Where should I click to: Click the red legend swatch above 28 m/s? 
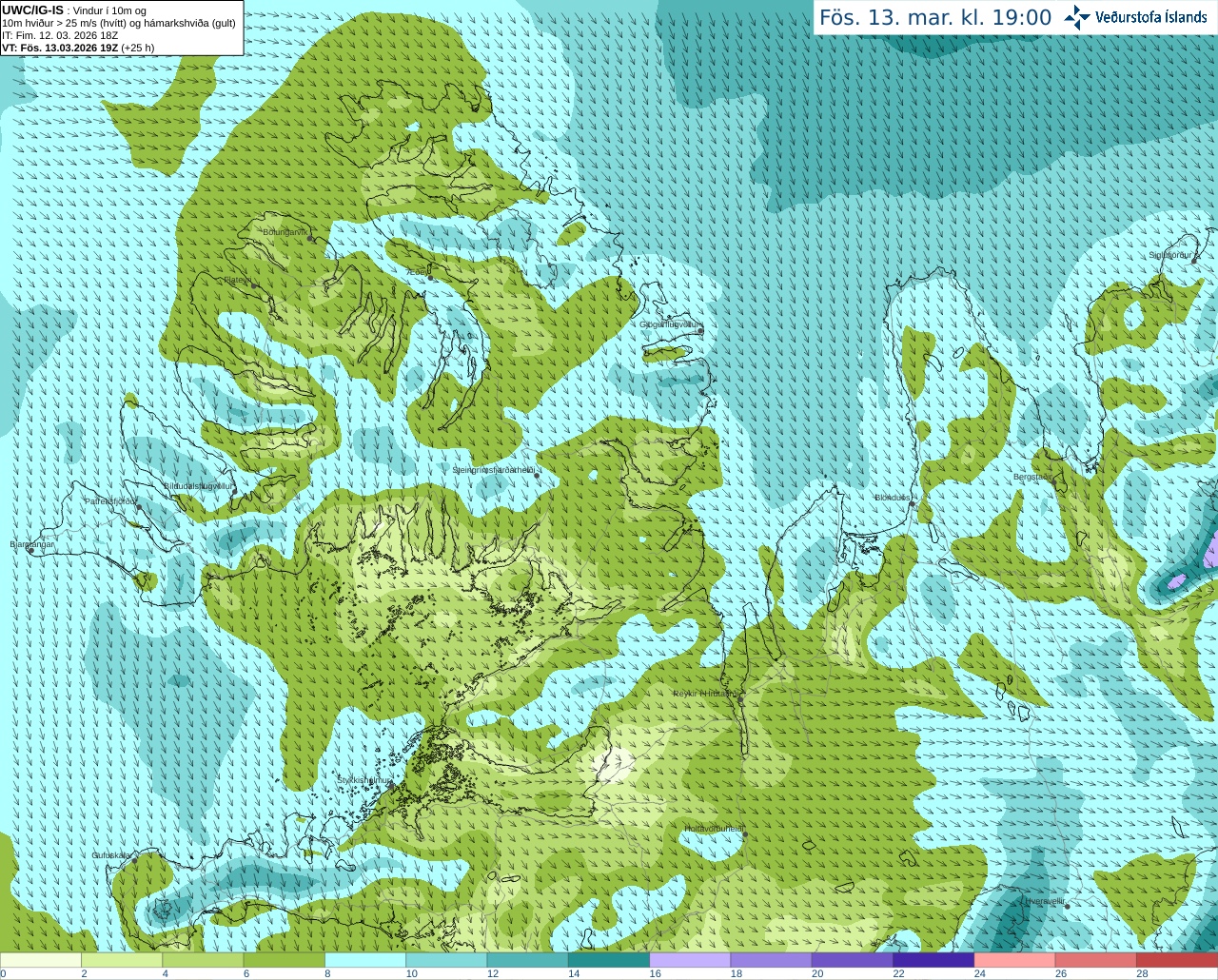[x=1177, y=960]
